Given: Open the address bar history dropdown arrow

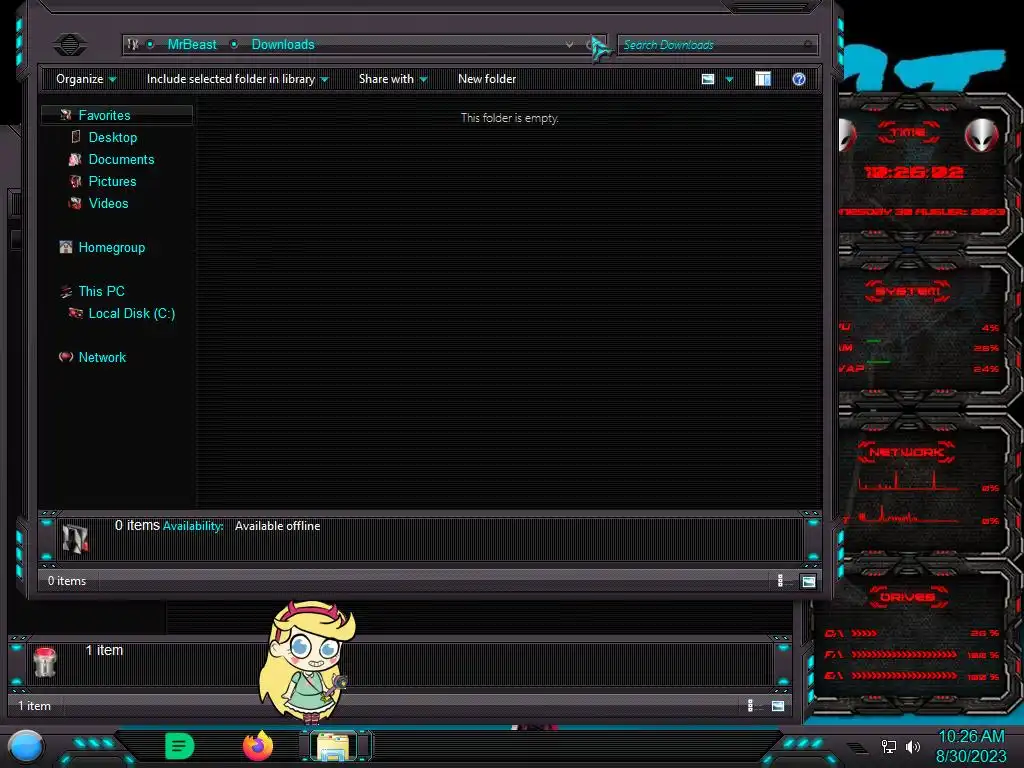Looking at the screenshot, I should pos(569,44).
